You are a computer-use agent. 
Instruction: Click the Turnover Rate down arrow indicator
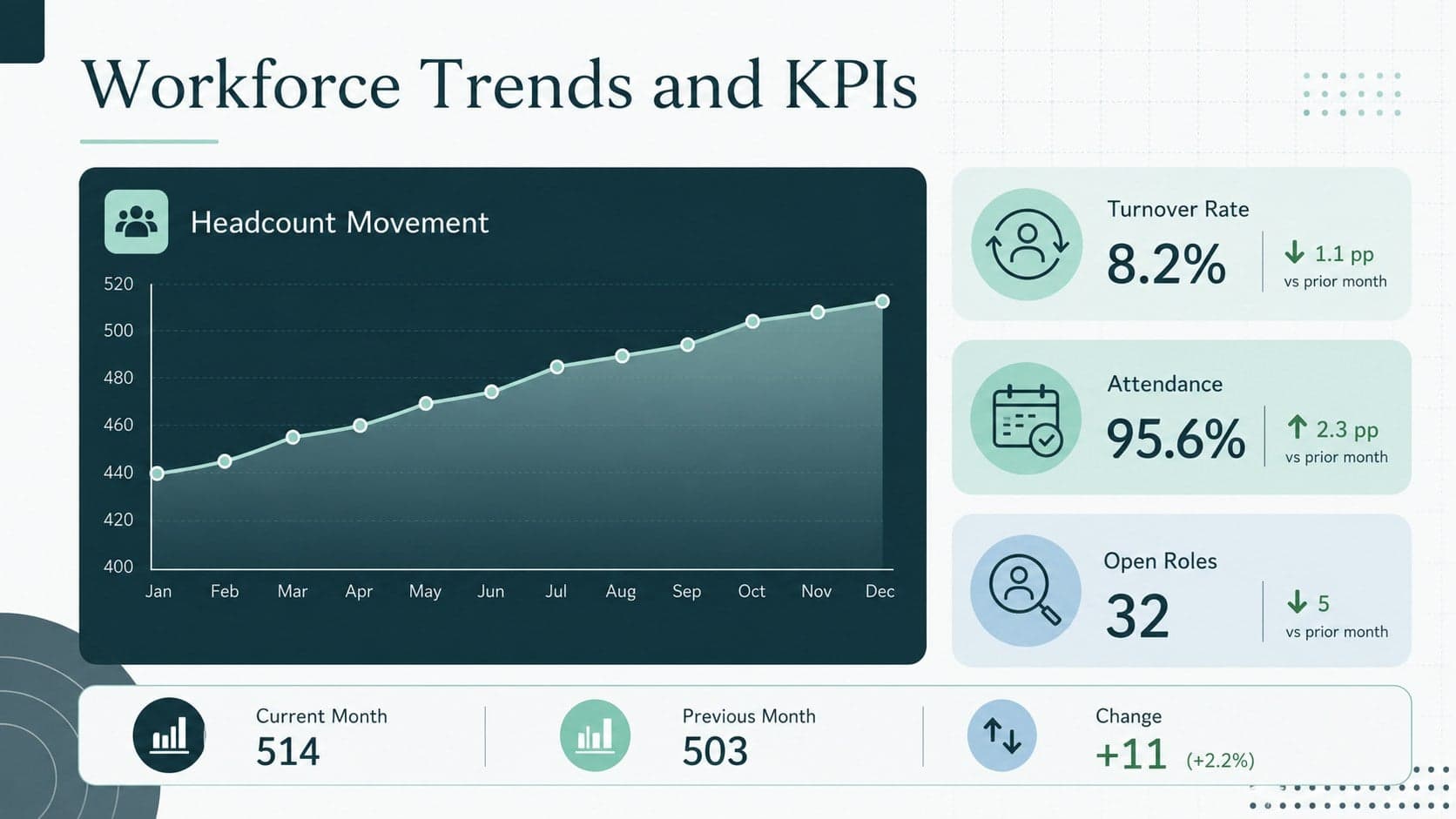coord(1294,252)
